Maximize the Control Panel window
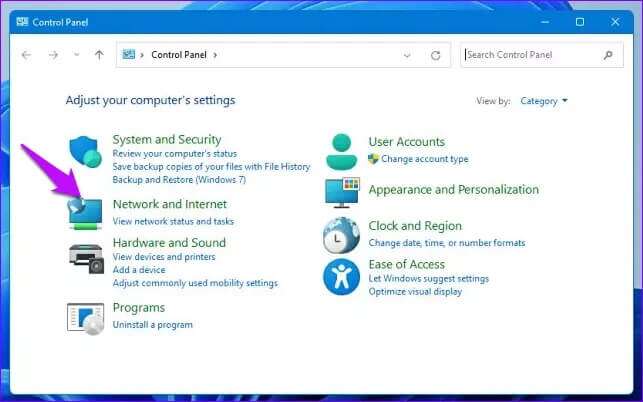The height and width of the screenshot is (402, 643). click(580, 22)
